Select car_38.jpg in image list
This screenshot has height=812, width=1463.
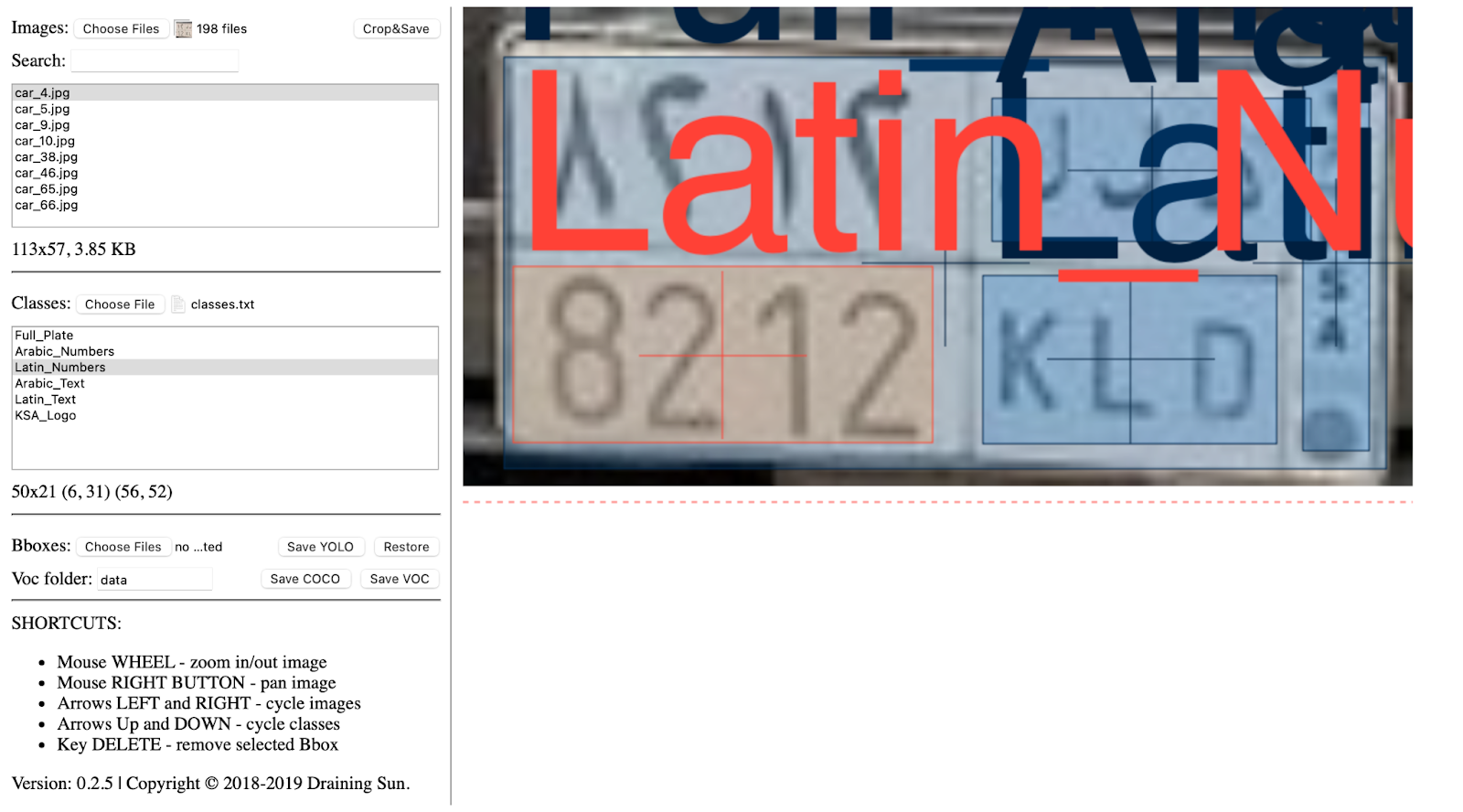click(x=46, y=157)
